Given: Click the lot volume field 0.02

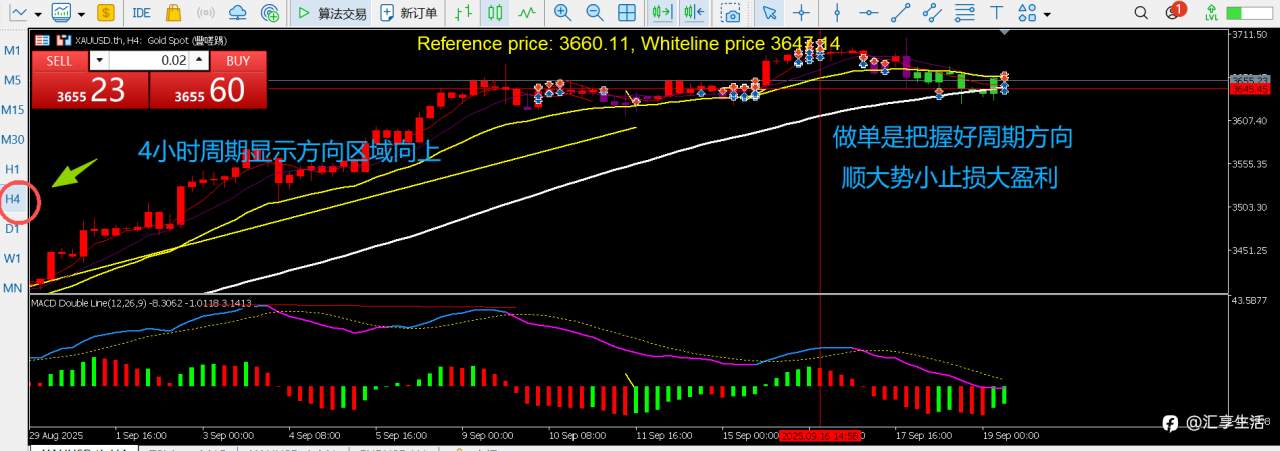Looking at the screenshot, I should pos(150,60).
